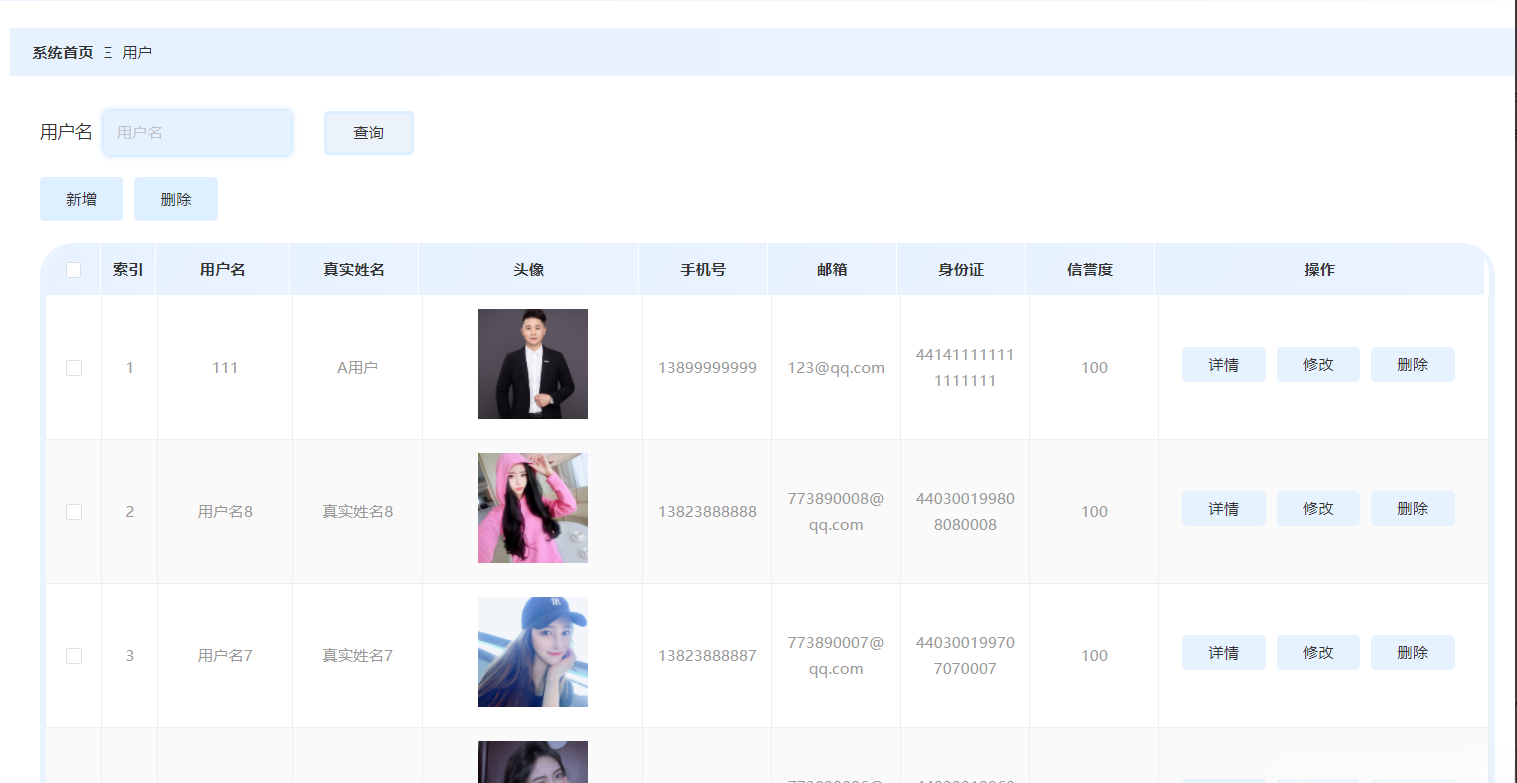The width and height of the screenshot is (1517, 783).
Task: Click the 头像 column header
Action: pos(529,270)
